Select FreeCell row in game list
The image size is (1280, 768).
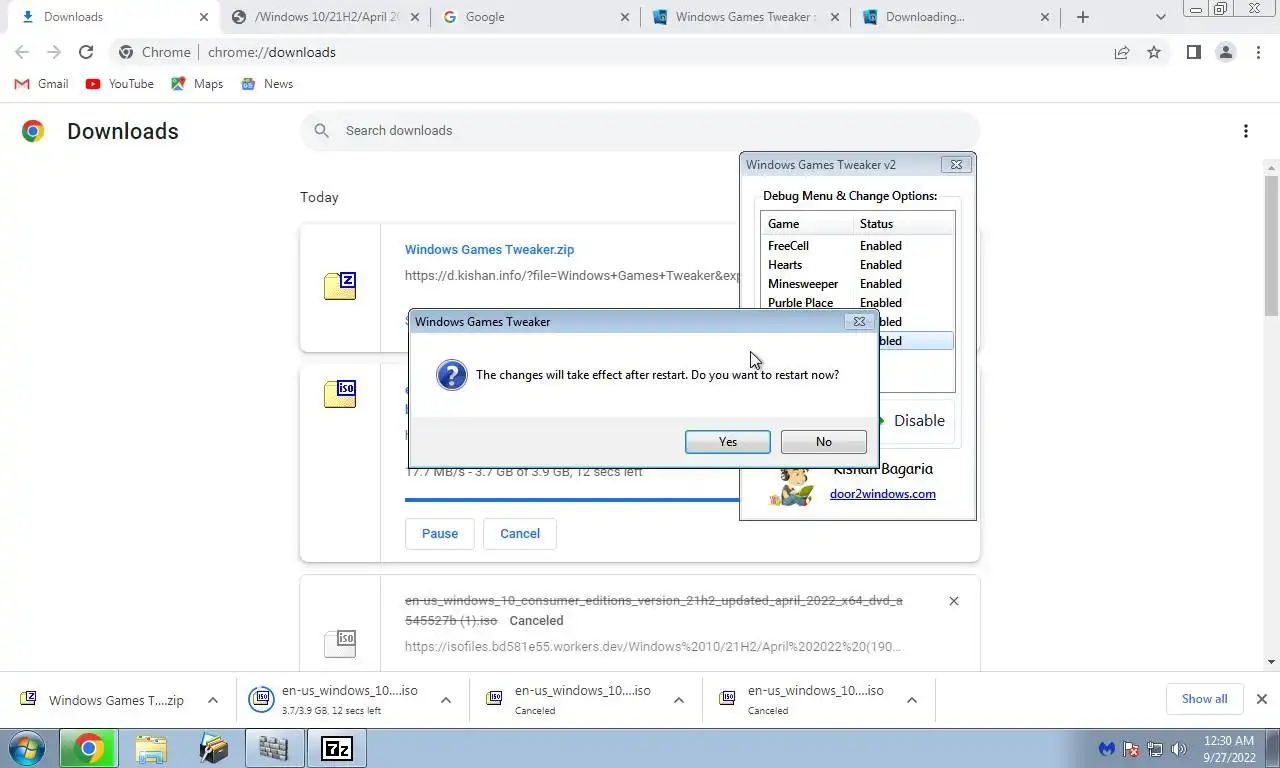click(x=857, y=245)
